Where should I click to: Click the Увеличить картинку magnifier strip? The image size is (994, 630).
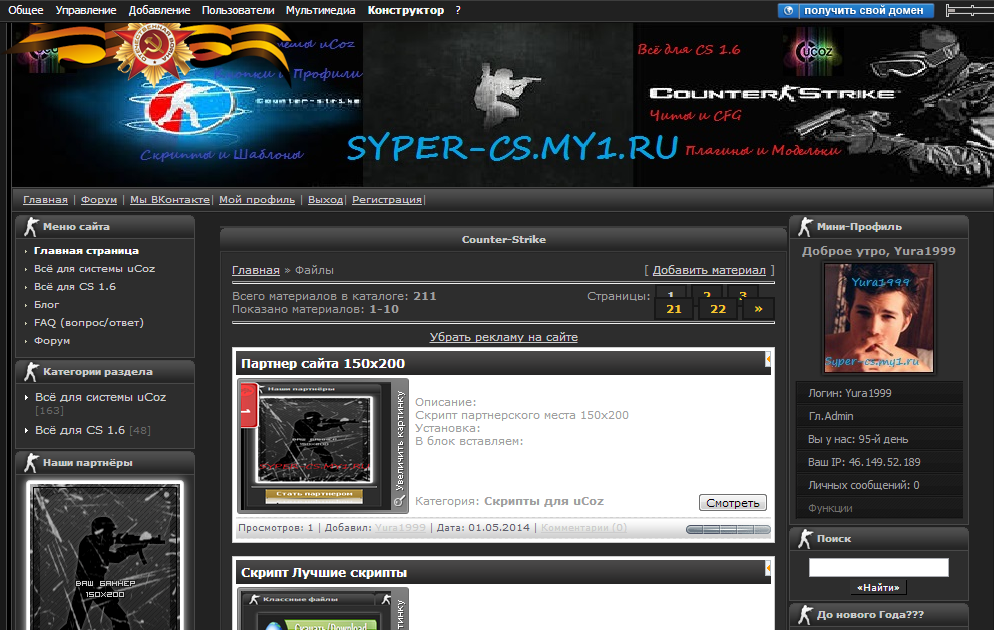pyautogui.click(x=399, y=446)
